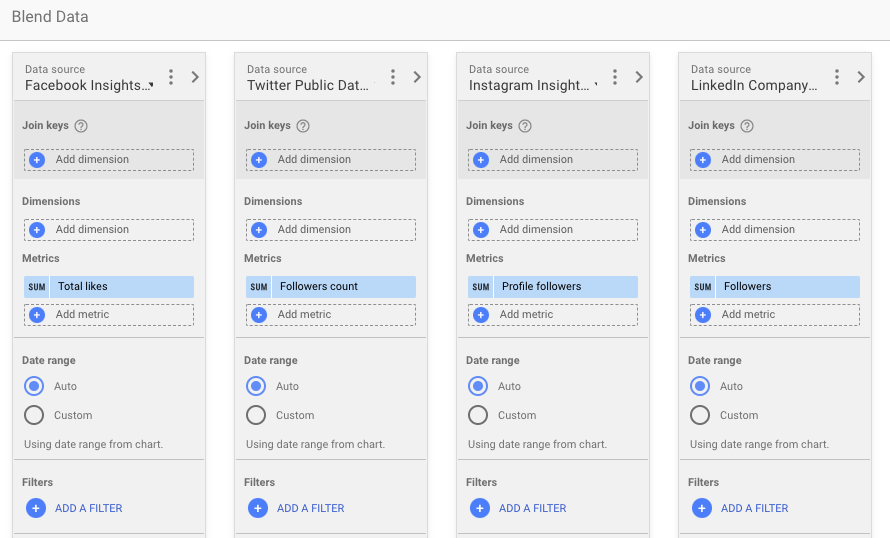Click the SUM aggregation badge on Total likes
890x538 pixels.
point(37,287)
